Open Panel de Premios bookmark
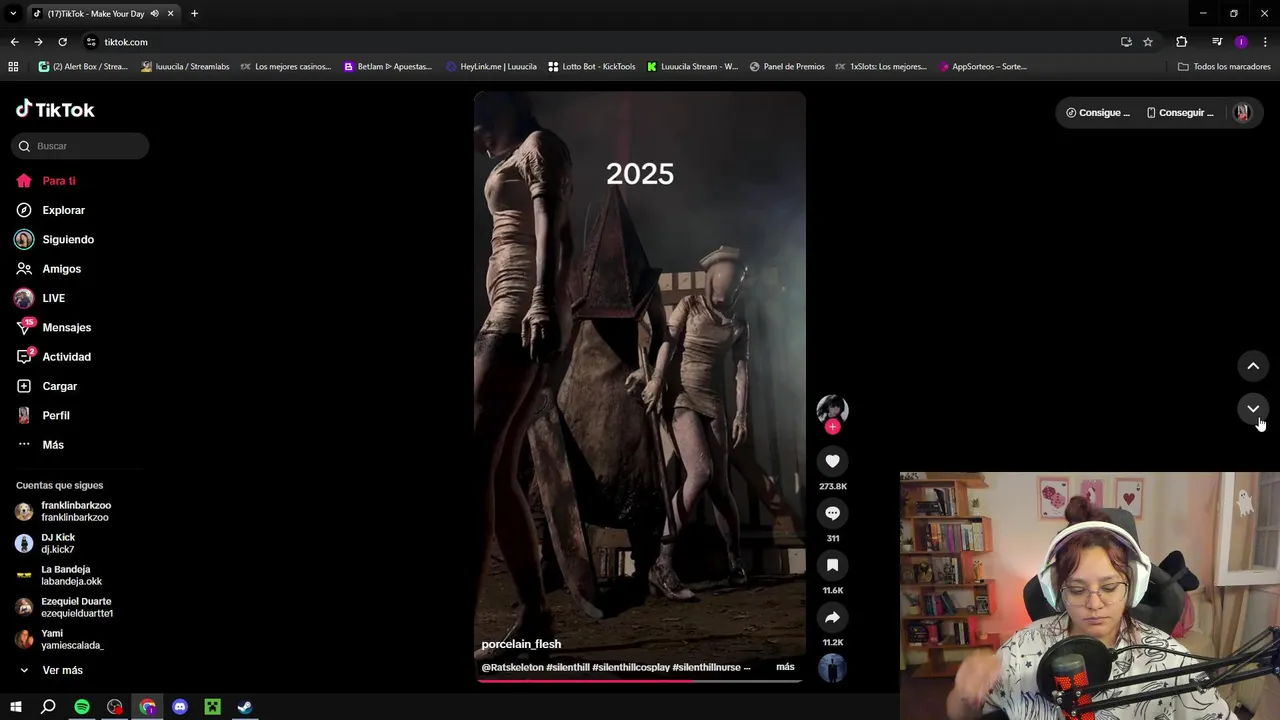The width and height of the screenshot is (1280, 720). 787,67
